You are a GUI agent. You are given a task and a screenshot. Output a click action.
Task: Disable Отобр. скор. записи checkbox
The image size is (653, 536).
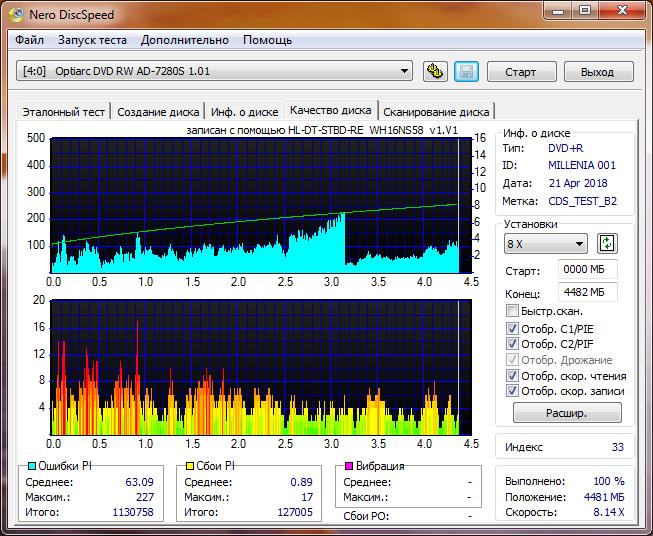[513, 391]
